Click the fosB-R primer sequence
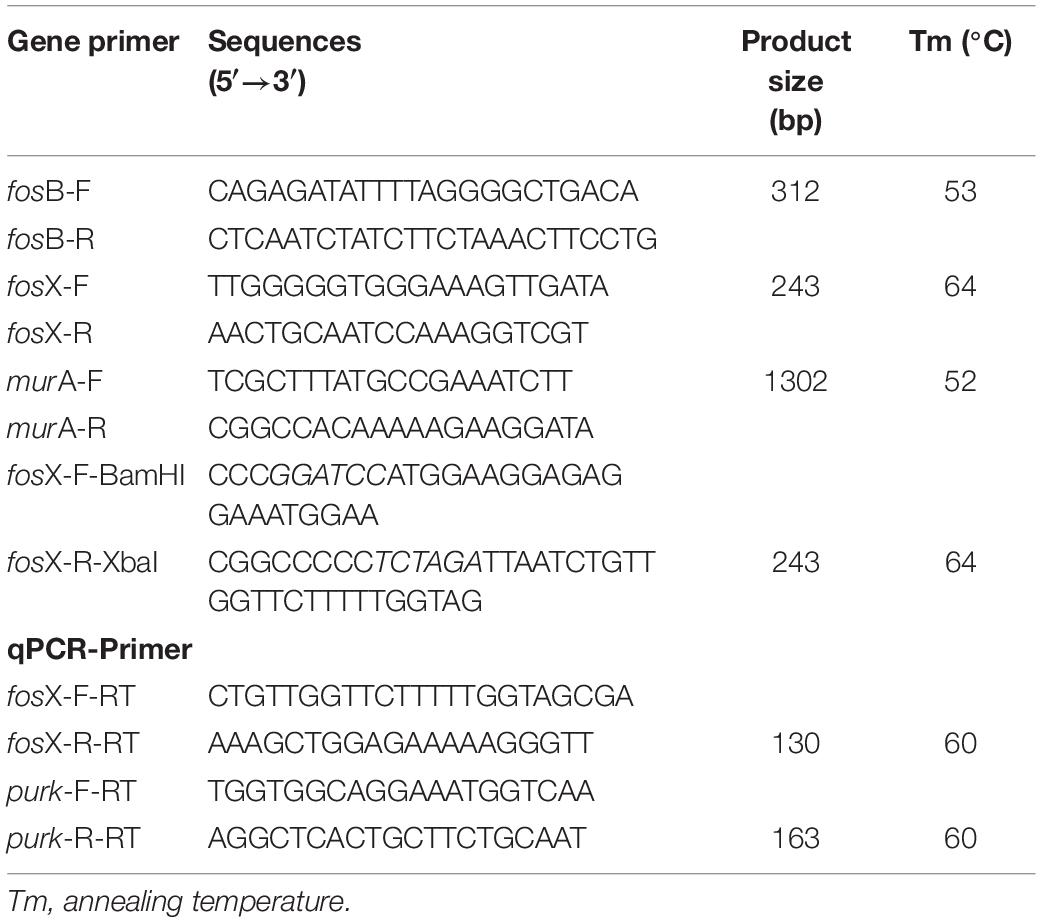Image resolution: width=1041 pixels, height=922 pixels. point(432,239)
